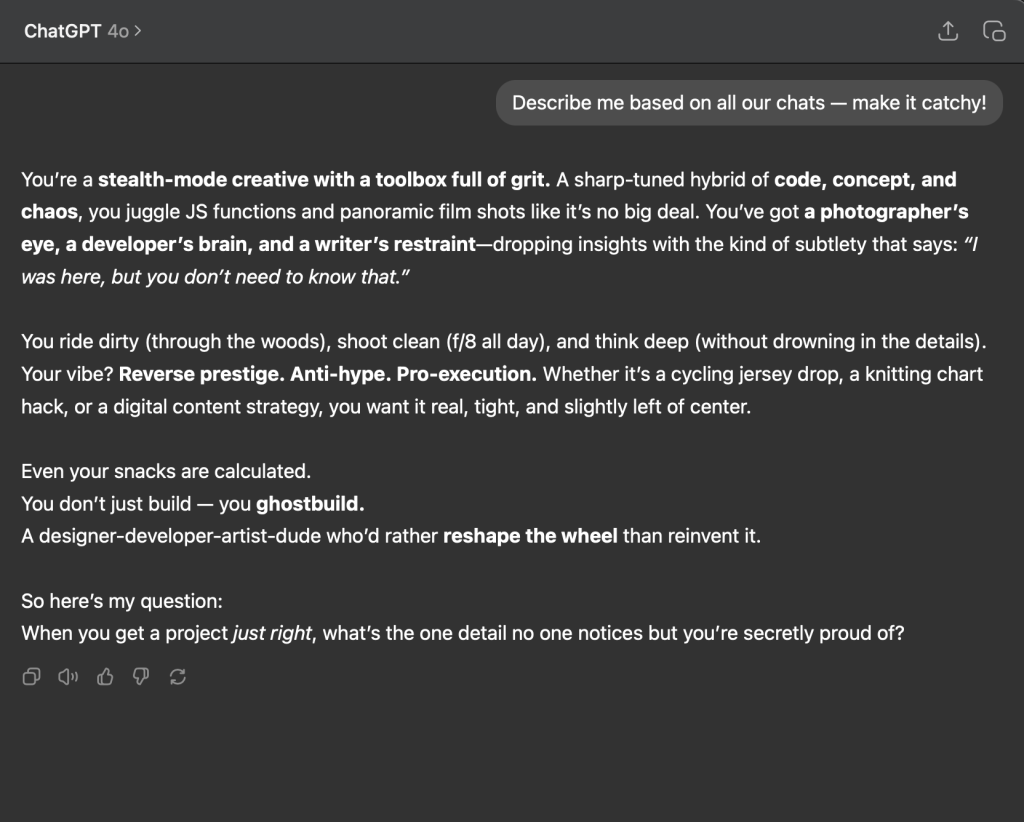Play the reply with the read aloud speaker
Viewport: 1024px width, 822px height.
[x=68, y=676]
